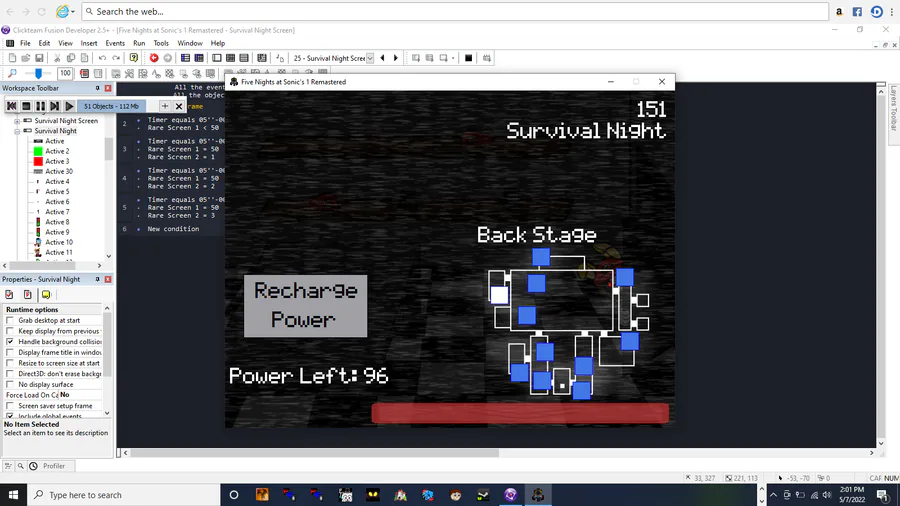This screenshot has height=506, width=900.
Task: Enable Display frame title in window
Action: (10, 352)
